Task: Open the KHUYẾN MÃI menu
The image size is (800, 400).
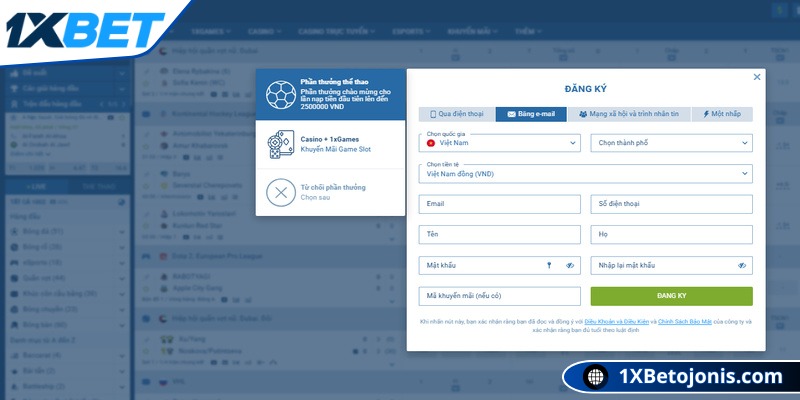Action: point(472,32)
